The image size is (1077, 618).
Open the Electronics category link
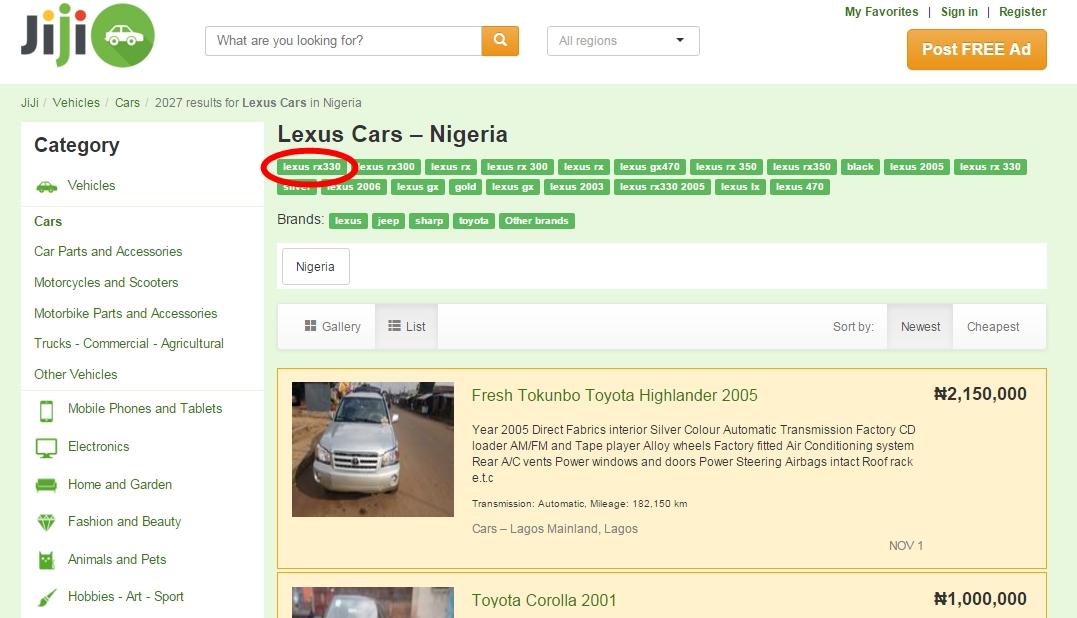[98, 446]
